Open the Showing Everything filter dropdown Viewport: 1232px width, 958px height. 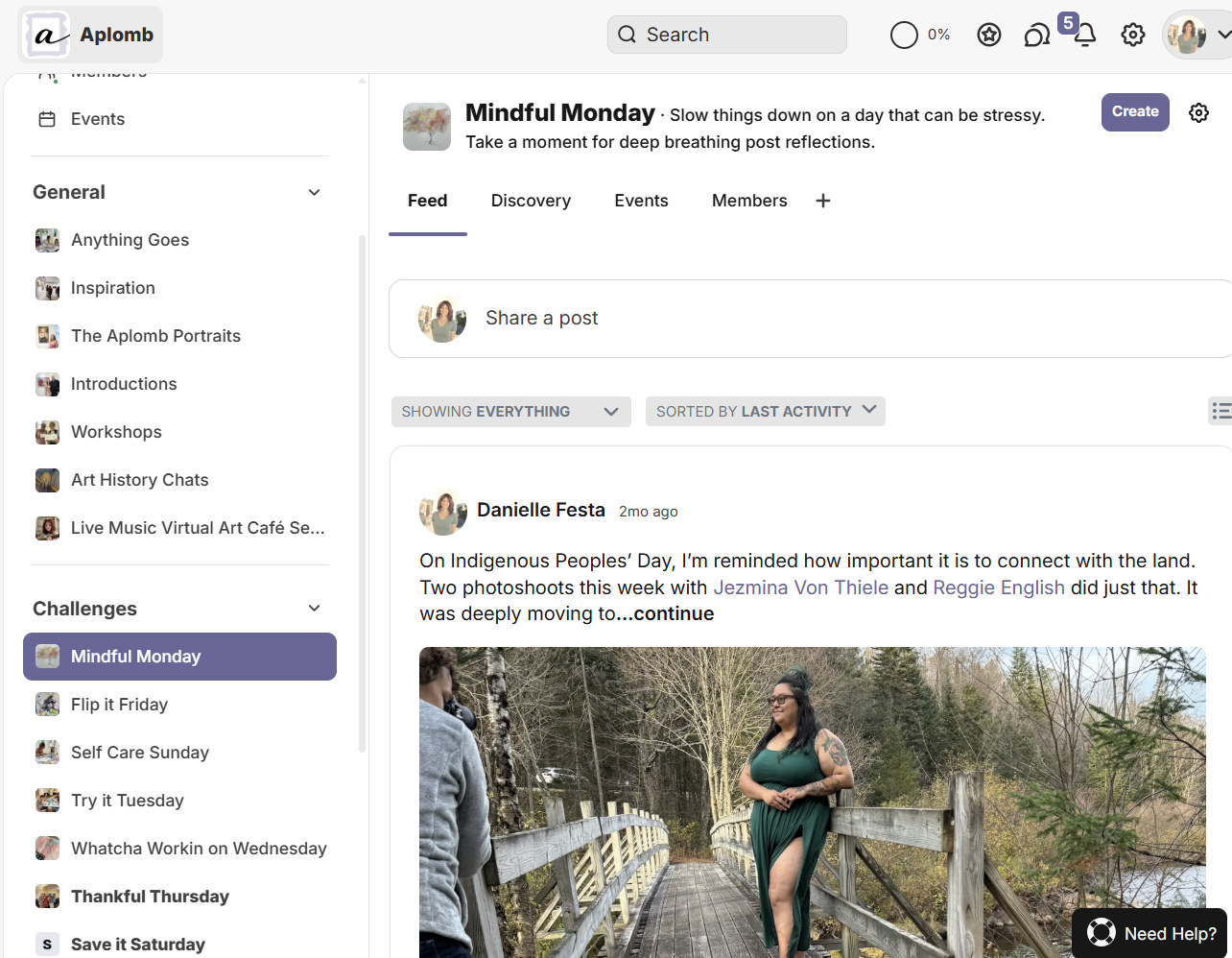(510, 411)
